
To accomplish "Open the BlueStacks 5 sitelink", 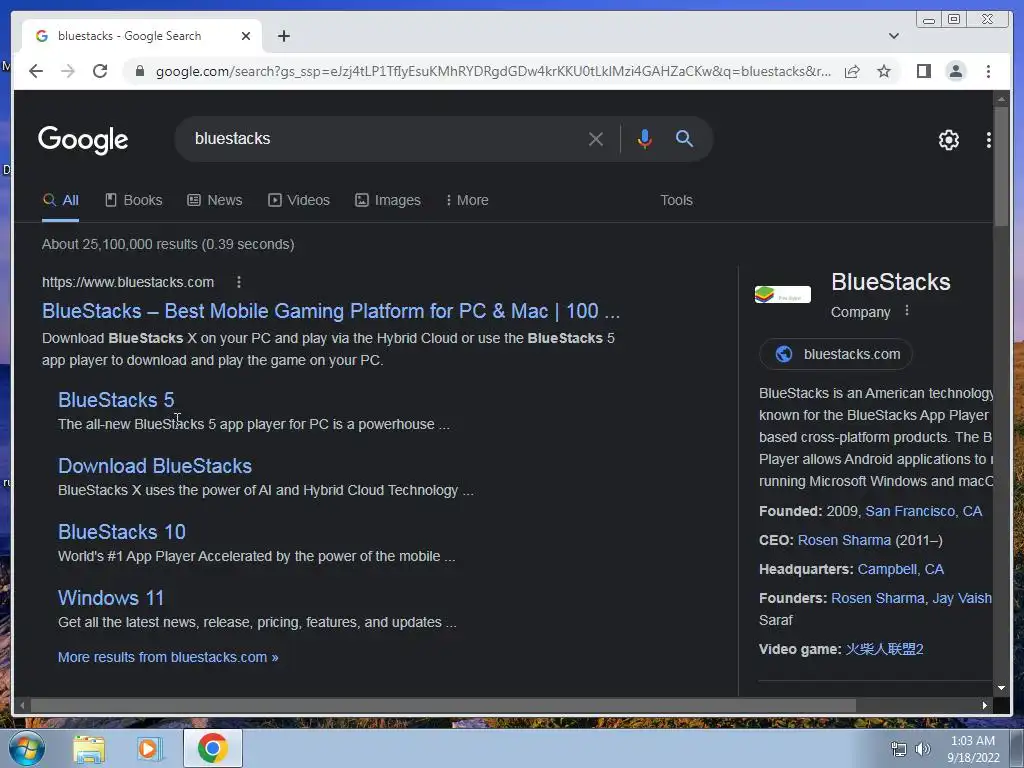I will [116, 400].
